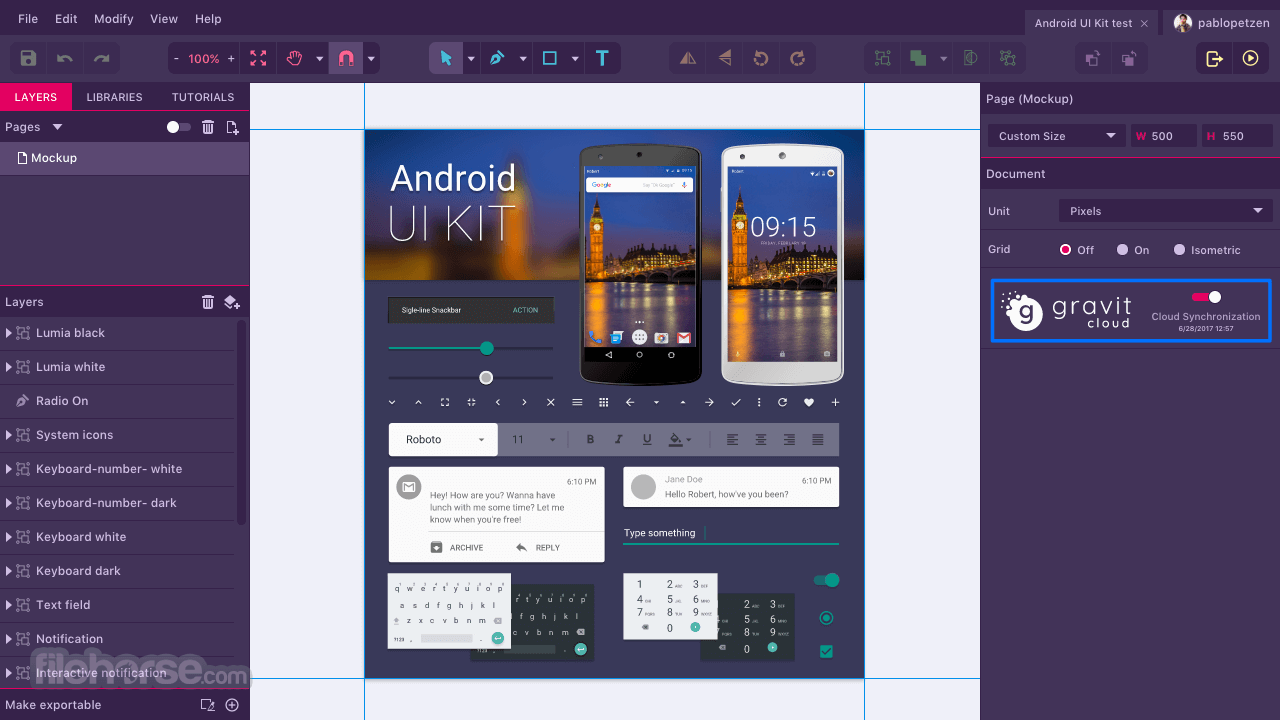Delete layer with Layers trash icon
The image size is (1280, 720).
208,302
